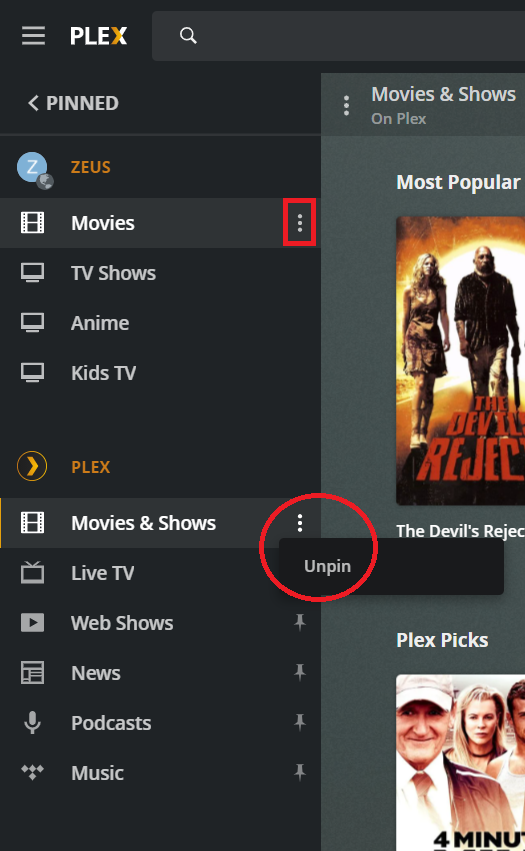This screenshot has width=525, height=851.
Task: Click the search magnifier icon
Action: (188, 36)
